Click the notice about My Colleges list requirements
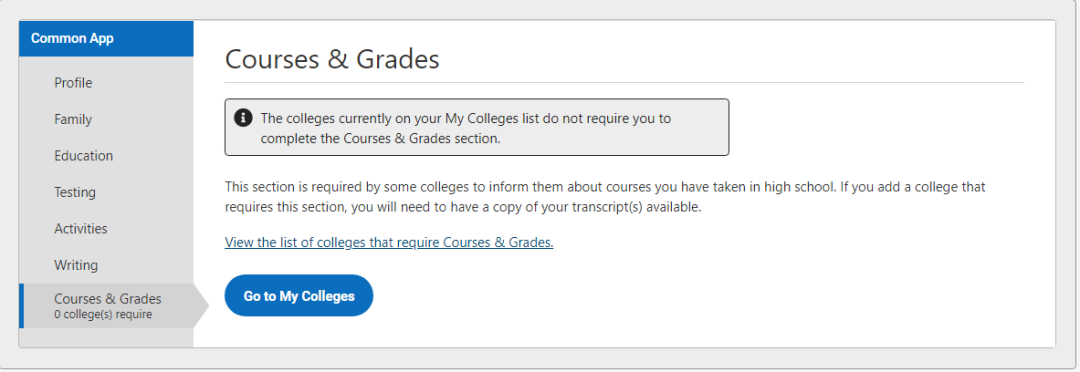This screenshot has width=1080, height=372. (477, 127)
